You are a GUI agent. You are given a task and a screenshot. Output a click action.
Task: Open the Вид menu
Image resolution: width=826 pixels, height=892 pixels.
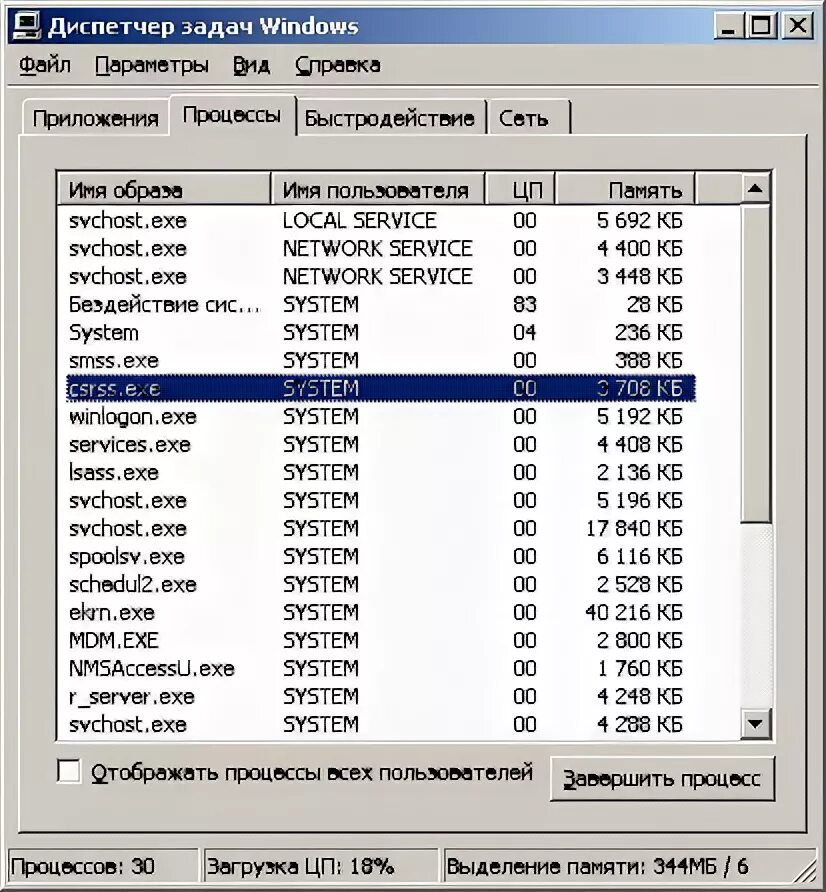click(x=251, y=65)
